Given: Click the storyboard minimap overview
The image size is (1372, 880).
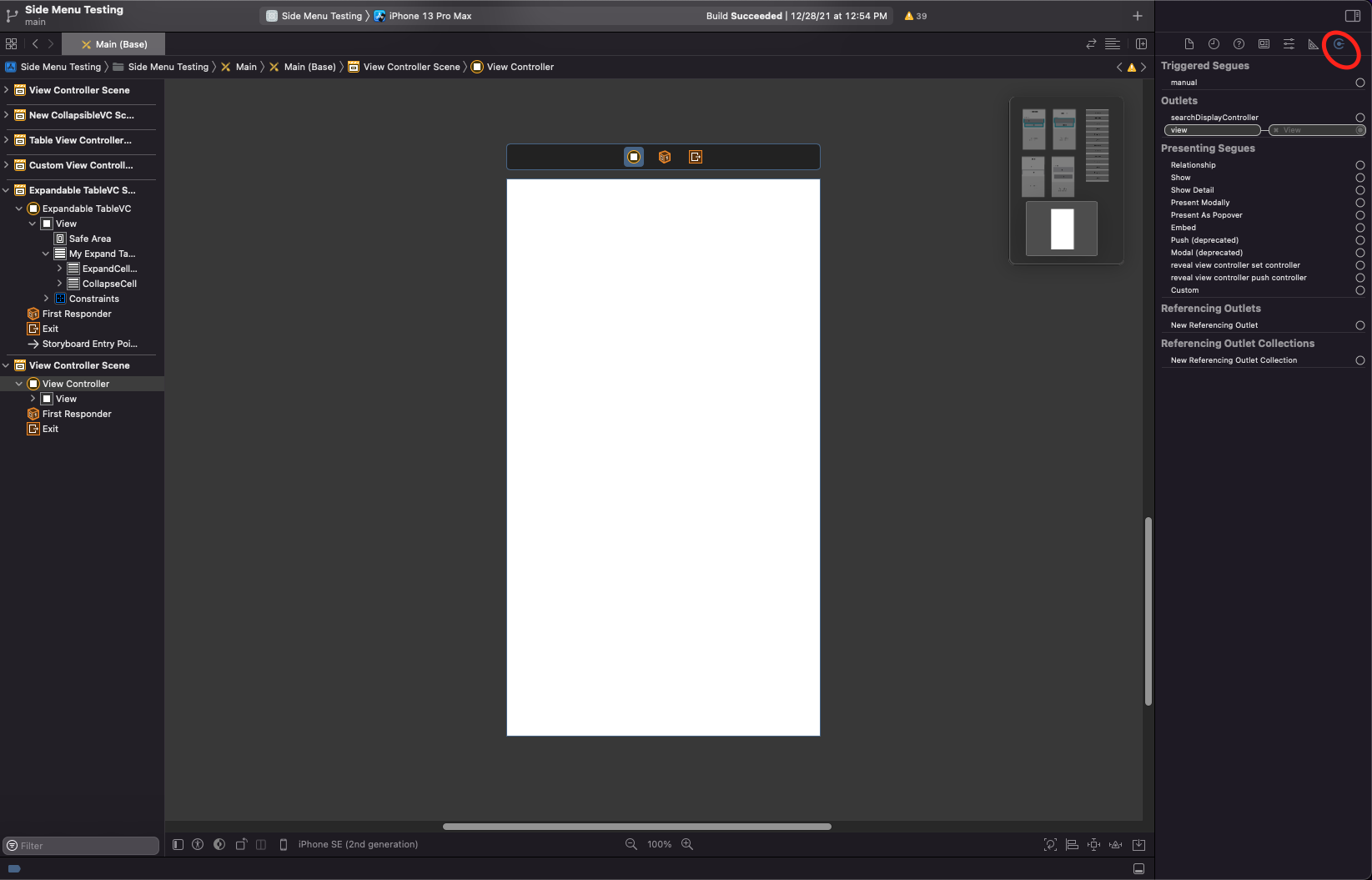Looking at the screenshot, I should coord(1067,180).
